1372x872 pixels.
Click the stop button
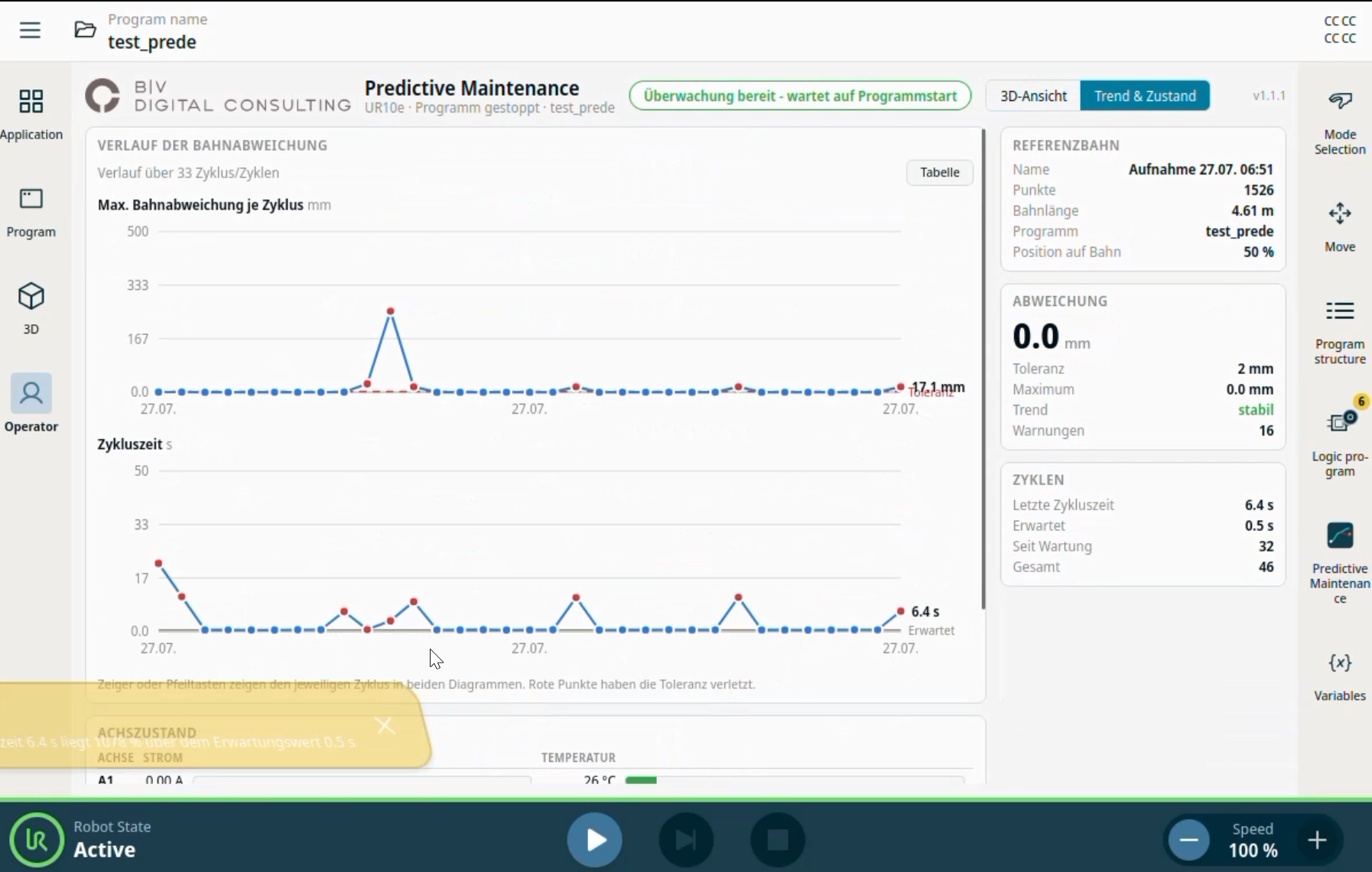click(x=778, y=840)
